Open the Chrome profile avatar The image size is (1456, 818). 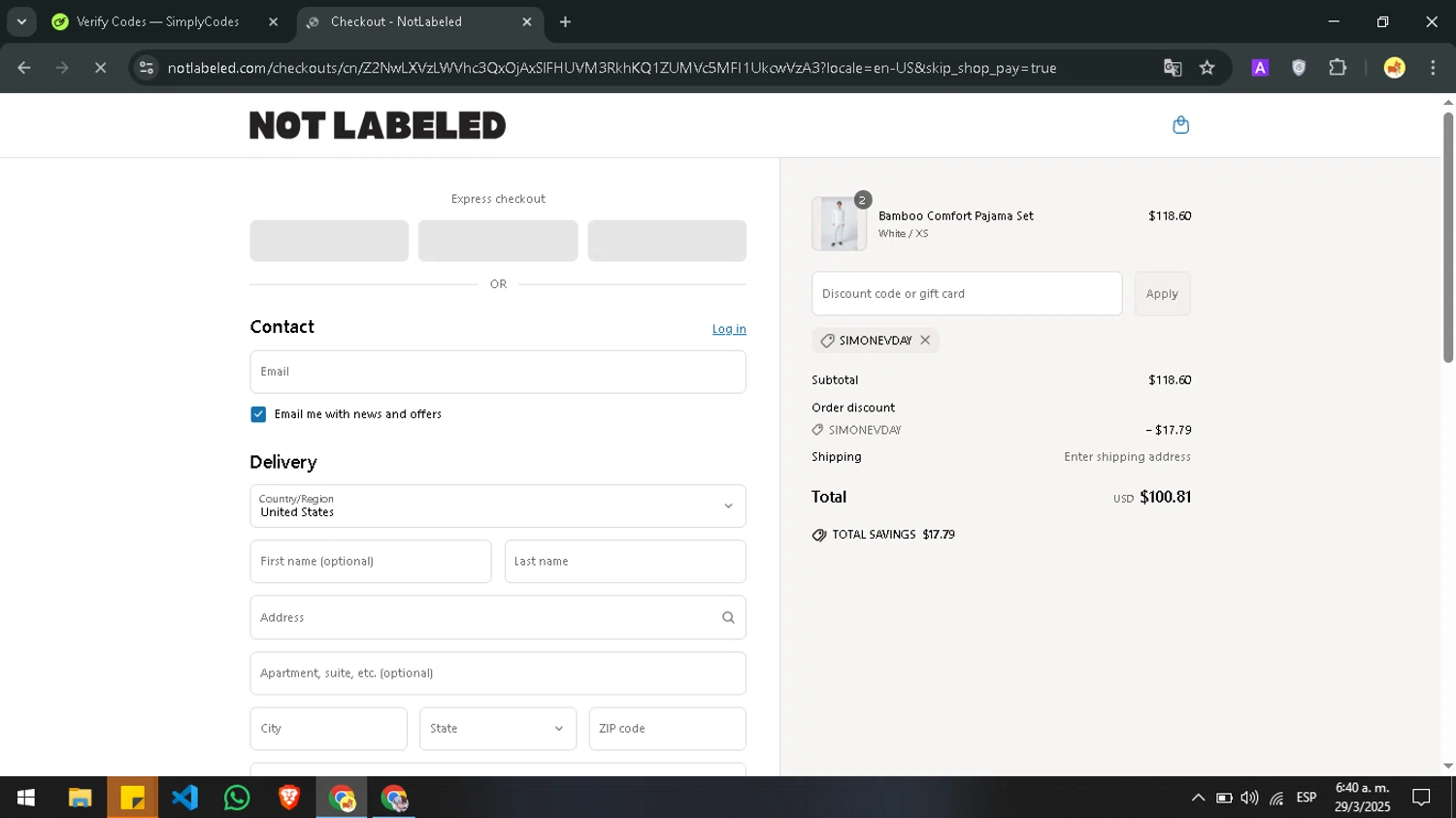(1394, 68)
